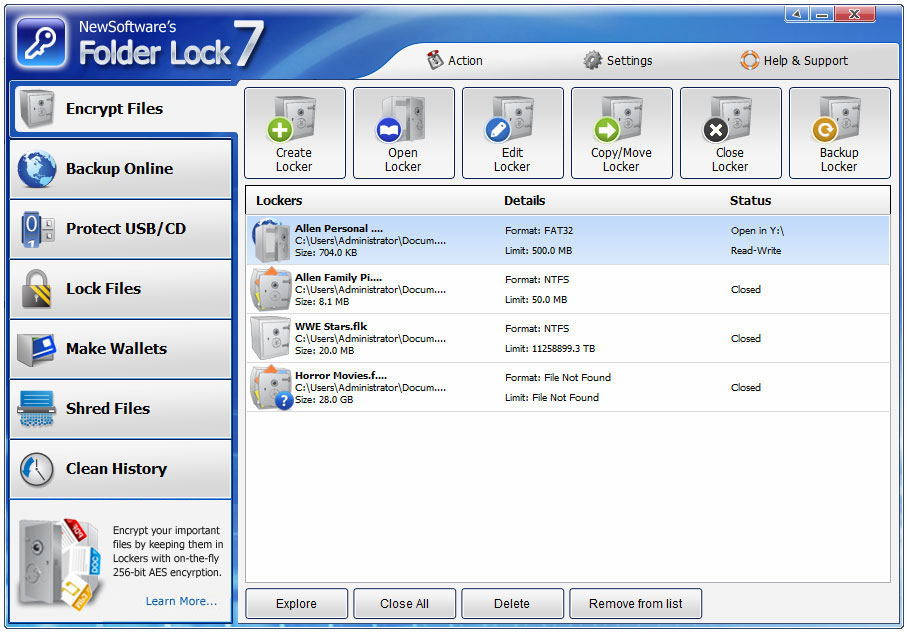The height and width of the screenshot is (633, 907).
Task: Click the Shred Files shredder icon
Action: pyautogui.click(x=36, y=408)
